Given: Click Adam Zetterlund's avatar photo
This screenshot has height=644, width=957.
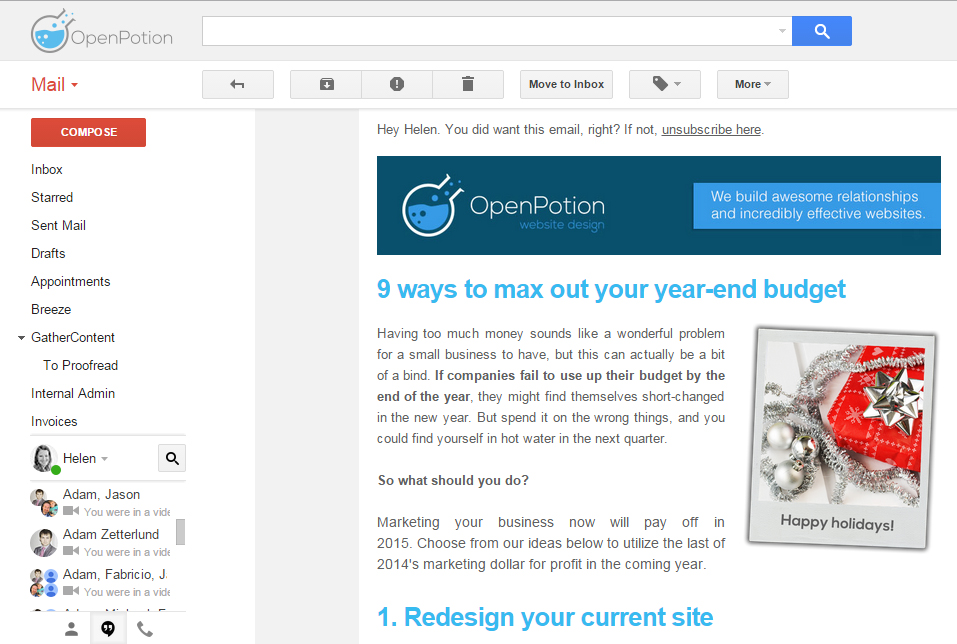Looking at the screenshot, I should (x=44, y=543).
